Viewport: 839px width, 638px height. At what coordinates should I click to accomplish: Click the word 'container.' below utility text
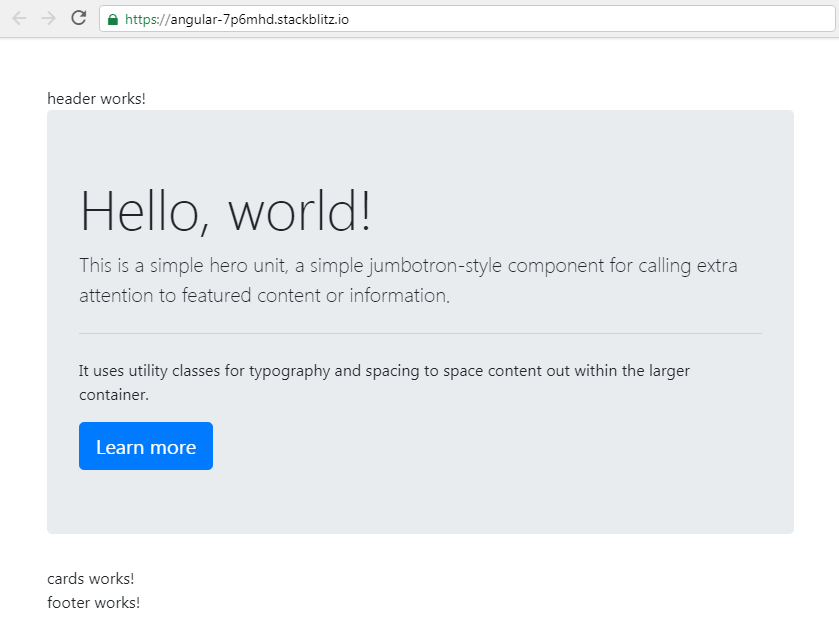coord(114,395)
